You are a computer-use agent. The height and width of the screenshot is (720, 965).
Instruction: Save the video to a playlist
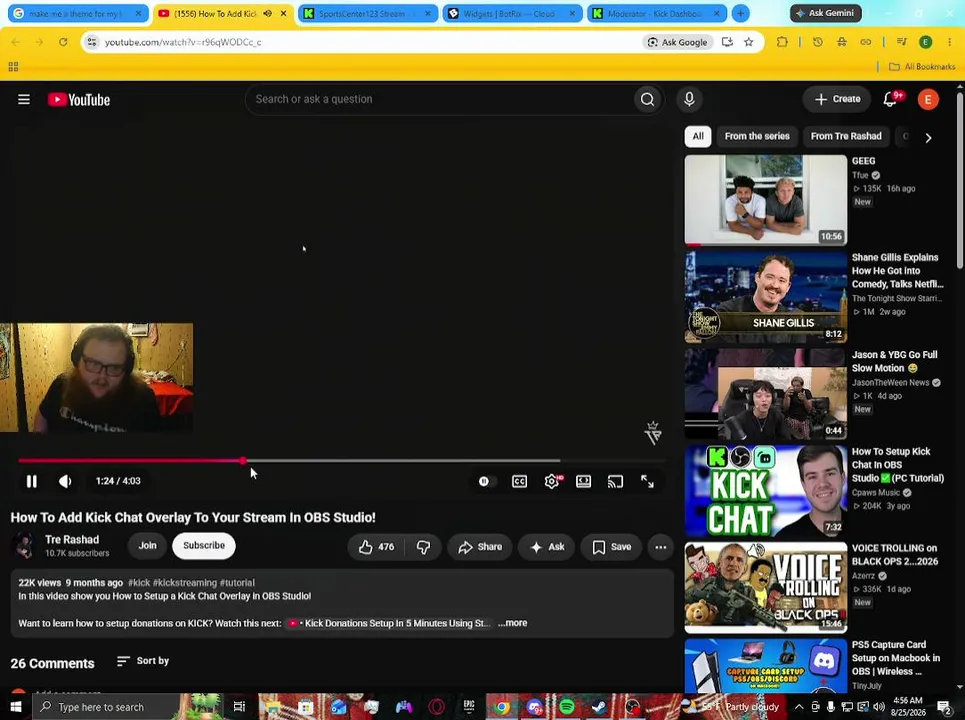coord(612,547)
